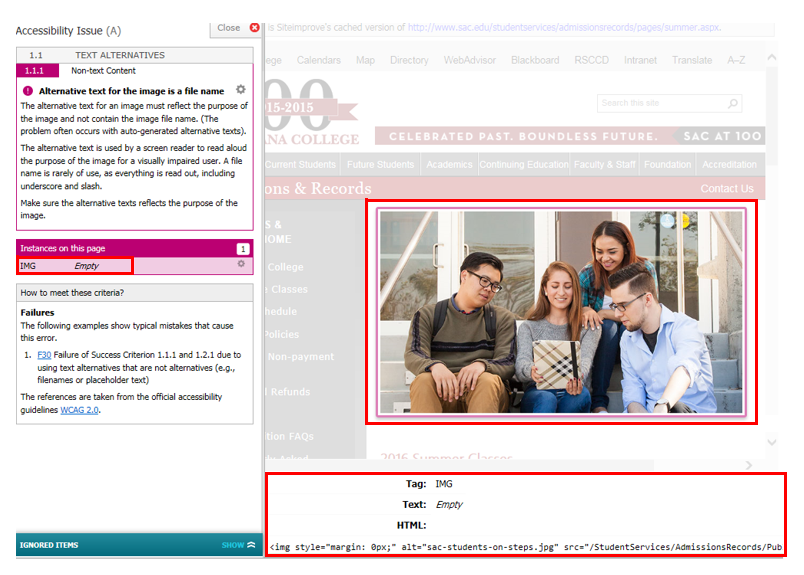Open the WCAG 2.0 guidelines link

(79, 410)
